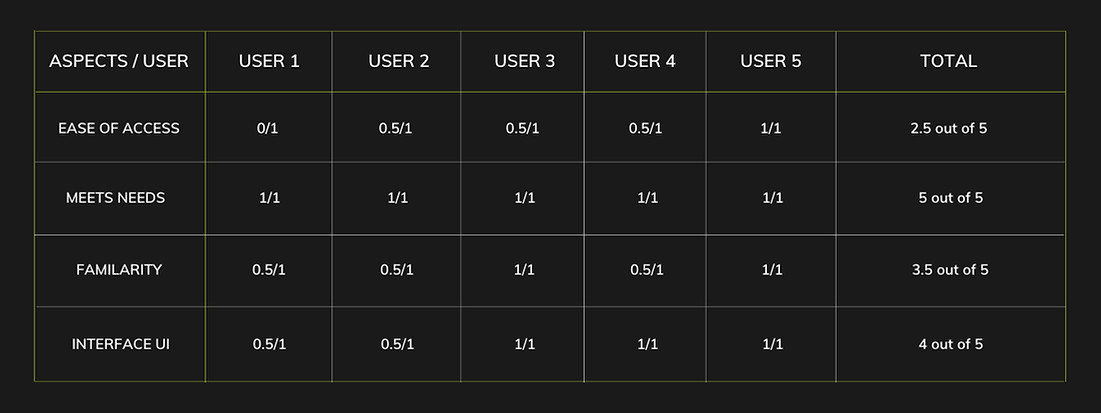1101x413 pixels.
Task: Click the USER 5 column header
Action: coord(771,61)
